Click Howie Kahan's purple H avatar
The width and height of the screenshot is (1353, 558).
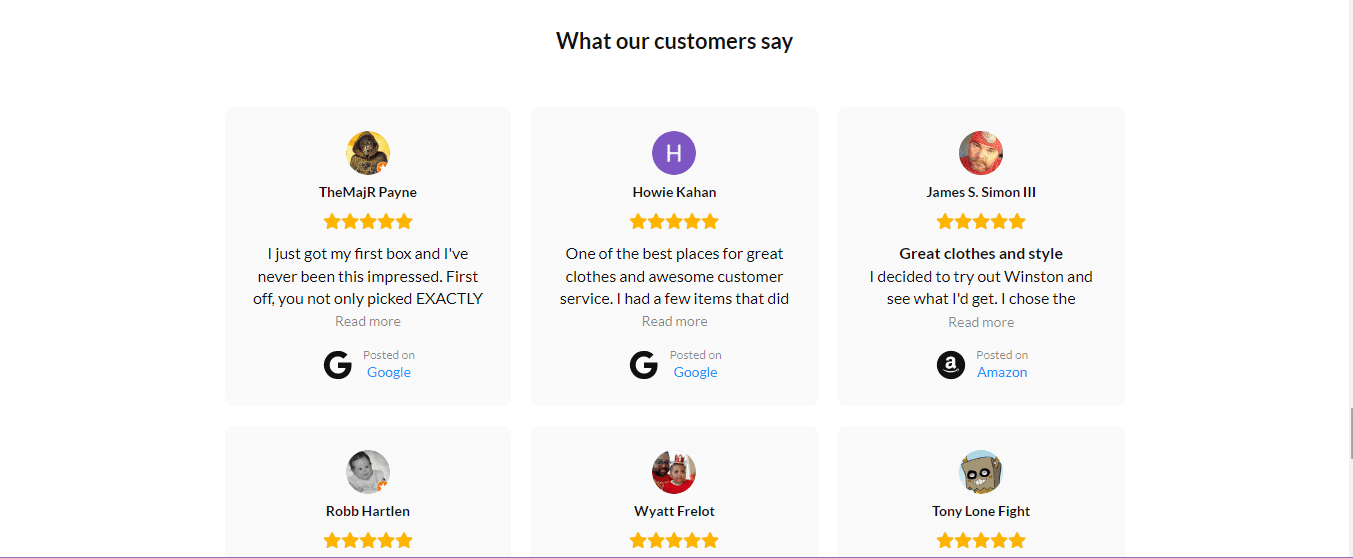674,153
